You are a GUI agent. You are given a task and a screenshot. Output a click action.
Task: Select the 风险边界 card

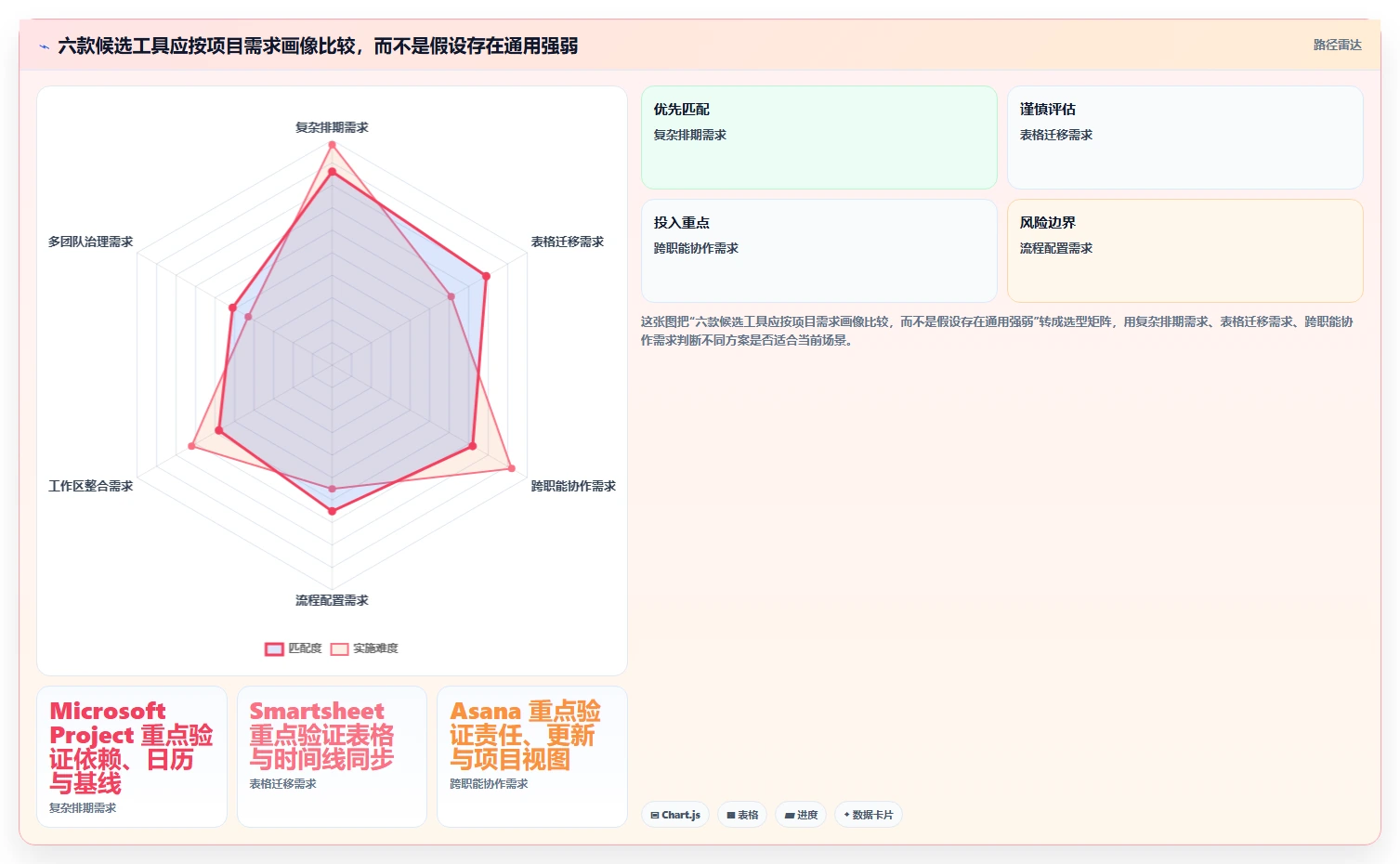point(1184,251)
